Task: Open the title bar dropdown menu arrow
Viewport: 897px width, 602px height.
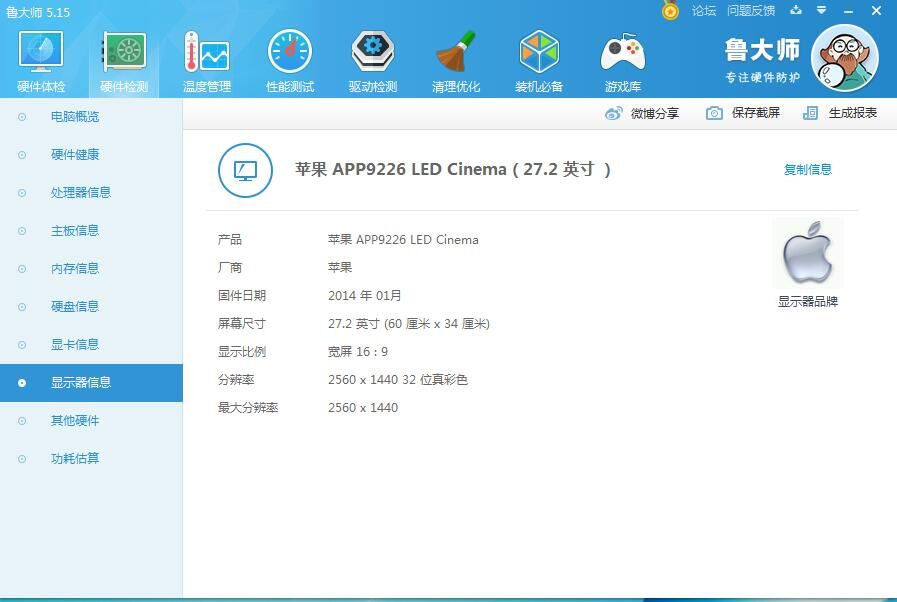Action: pyautogui.click(x=821, y=10)
